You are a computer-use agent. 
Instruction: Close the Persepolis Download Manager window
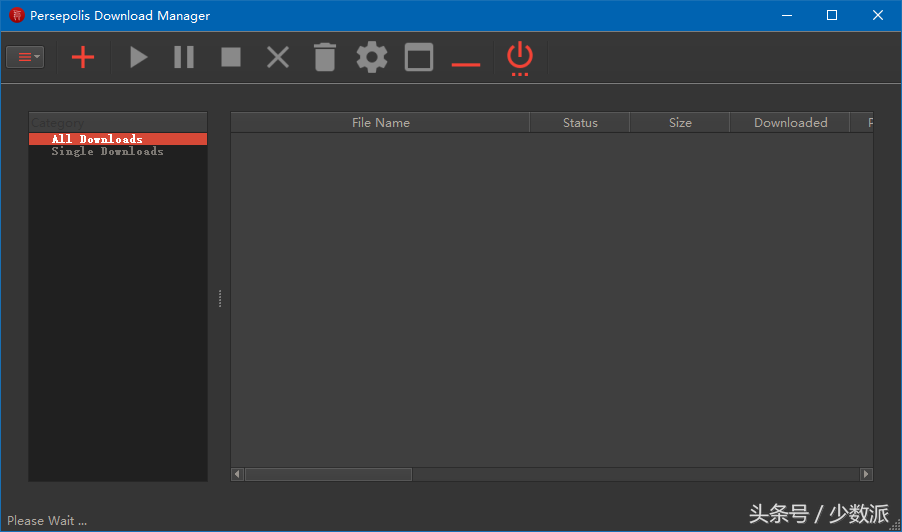[878, 16]
